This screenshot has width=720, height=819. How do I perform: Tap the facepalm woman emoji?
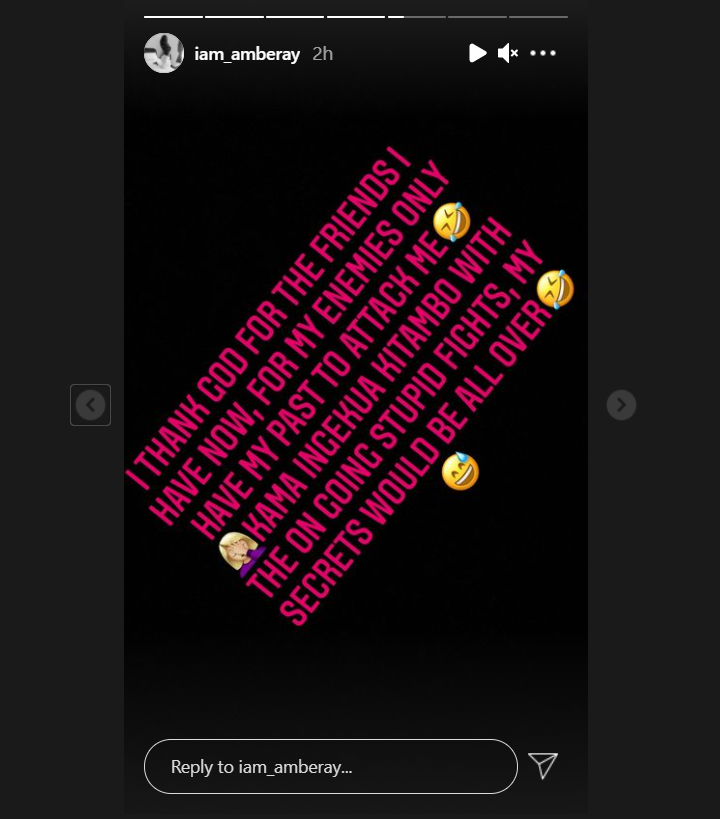pyautogui.click(x=240, y=553)
